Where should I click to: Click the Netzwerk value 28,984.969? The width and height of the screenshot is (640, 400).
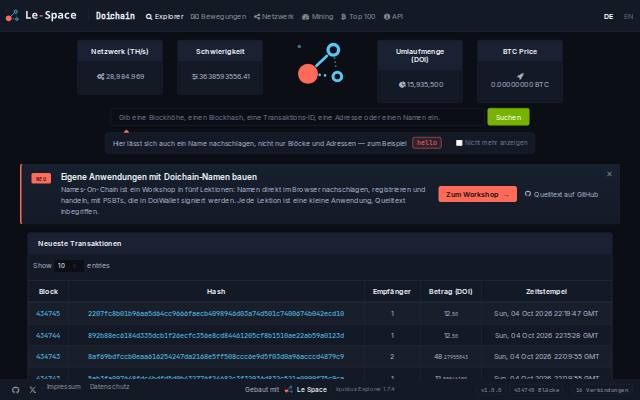click(125, 76)
